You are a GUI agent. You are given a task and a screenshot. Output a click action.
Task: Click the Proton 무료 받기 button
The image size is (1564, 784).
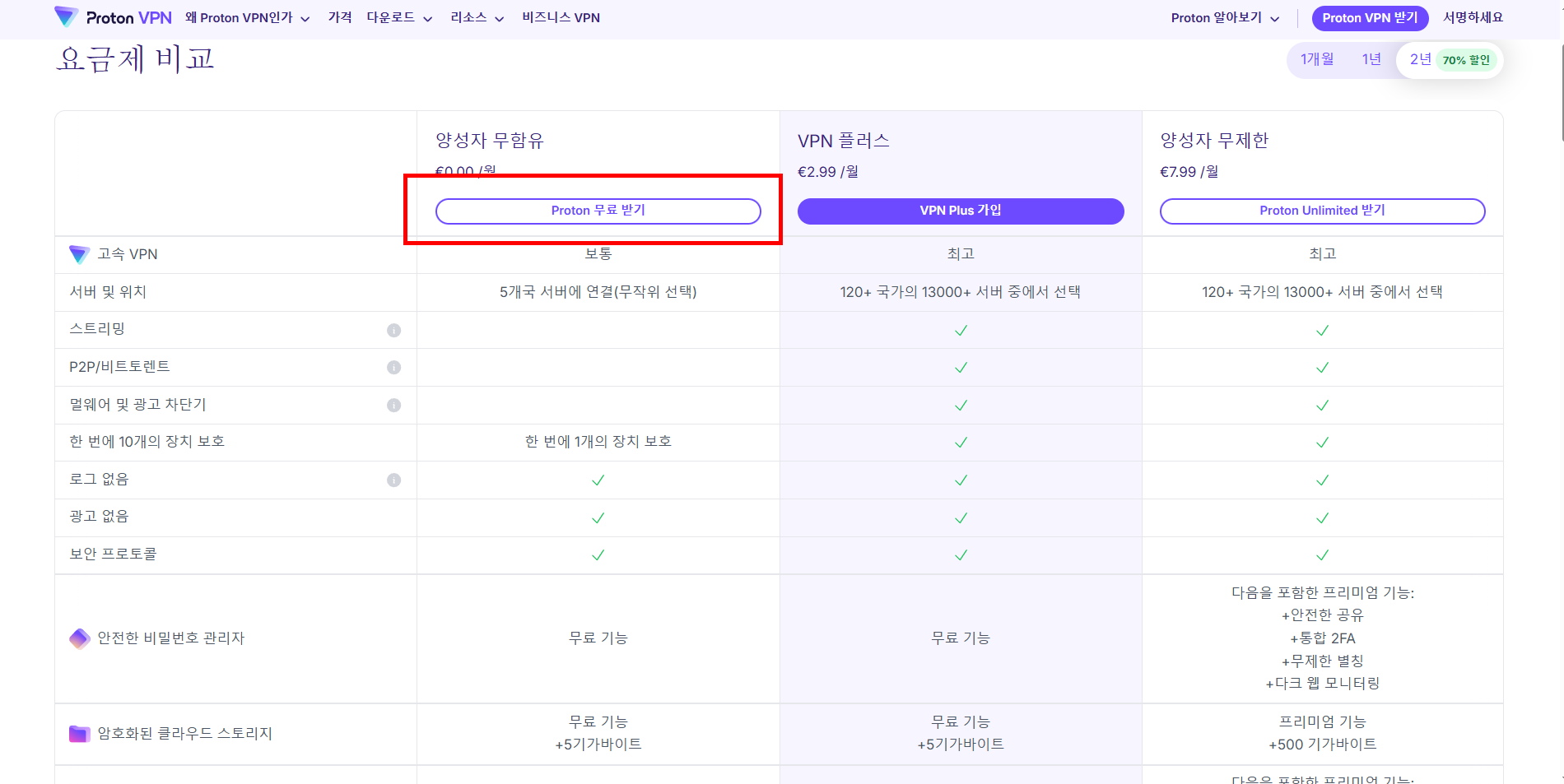[598, 211]
